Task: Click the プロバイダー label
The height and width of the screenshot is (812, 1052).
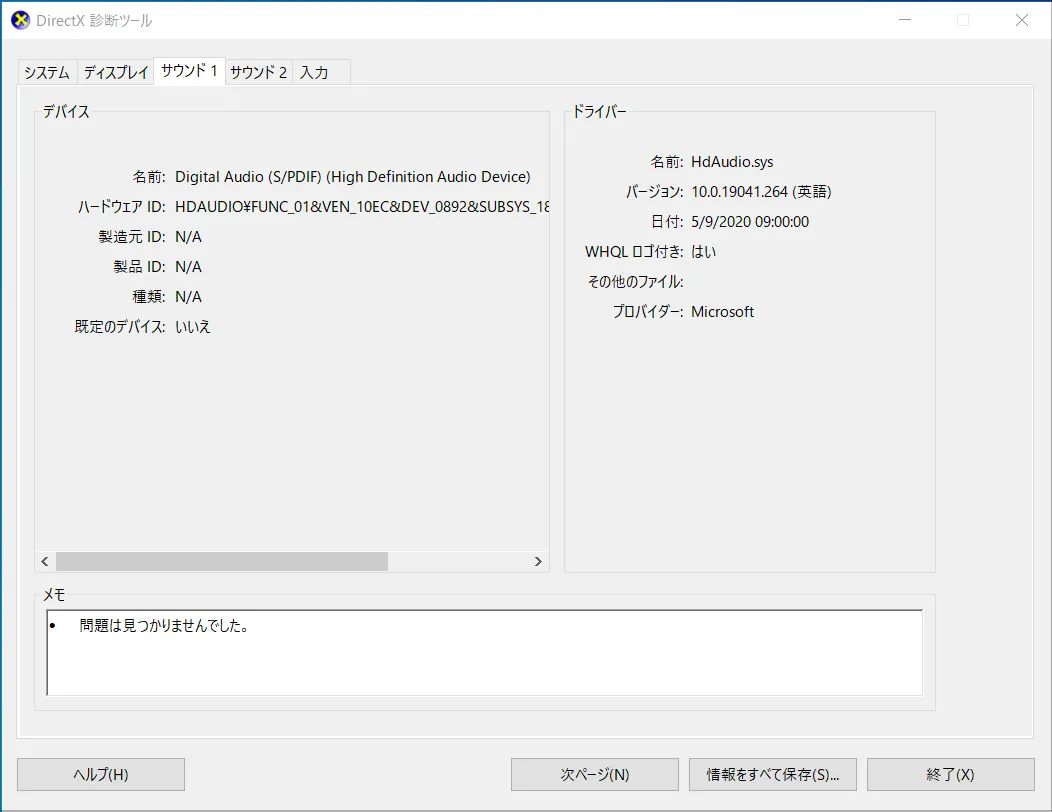Action: click(648, 312)
